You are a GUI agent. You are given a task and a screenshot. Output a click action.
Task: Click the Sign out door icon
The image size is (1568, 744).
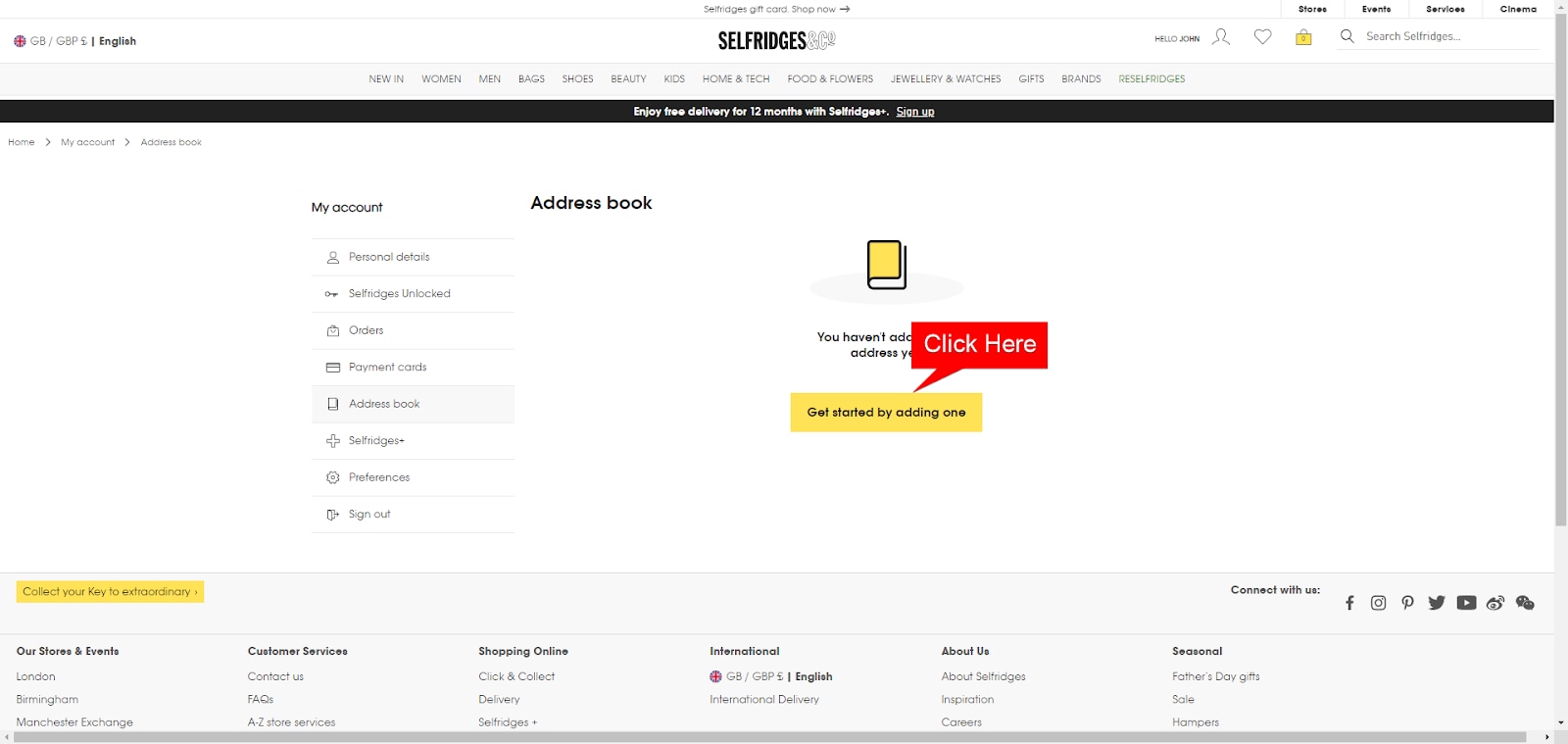click(x=333, y=515)
